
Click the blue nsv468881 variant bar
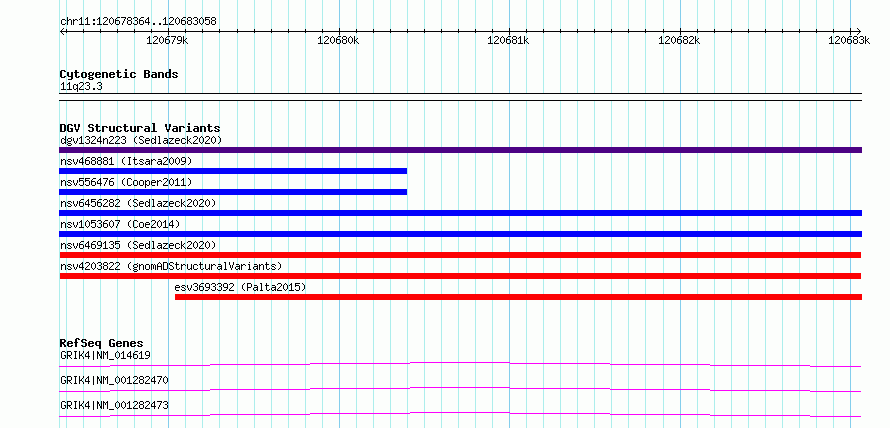tap(233, 171)
